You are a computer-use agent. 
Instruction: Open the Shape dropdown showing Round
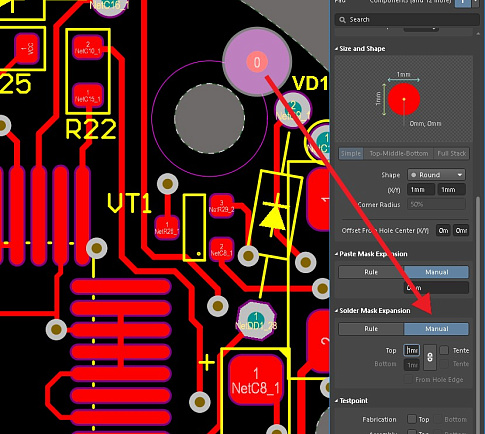tap(436, 175)
